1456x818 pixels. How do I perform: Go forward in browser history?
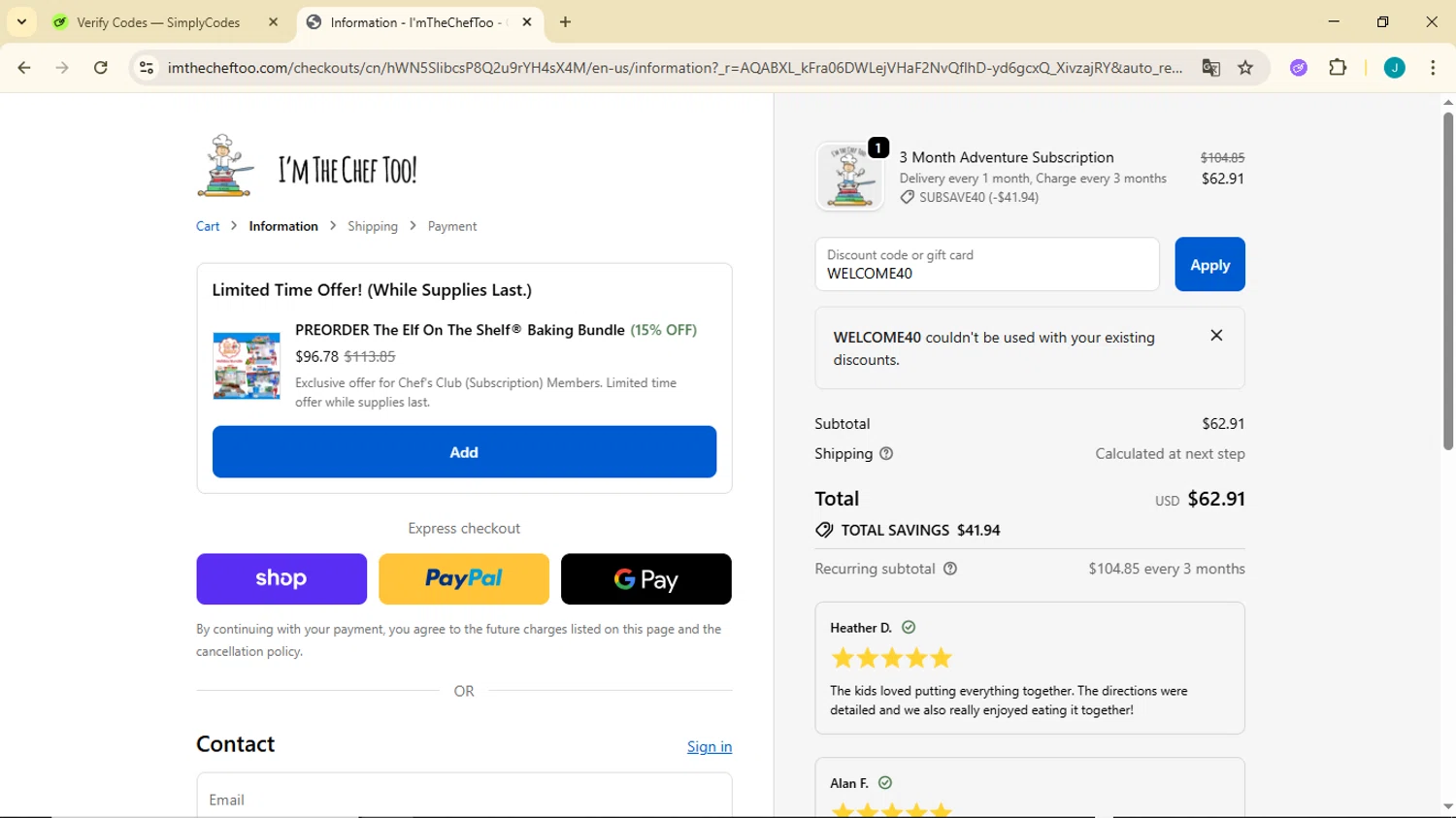(62, 68)
